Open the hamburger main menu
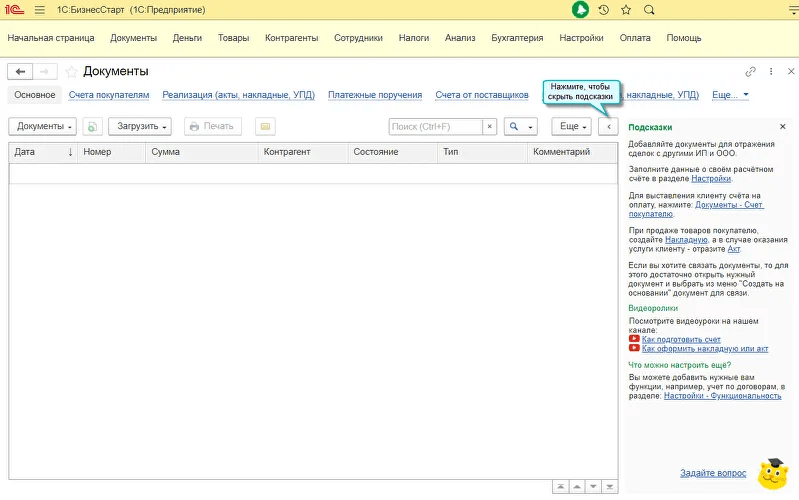The width and height of the screenshot is (799, 500). tap(39, 10)
